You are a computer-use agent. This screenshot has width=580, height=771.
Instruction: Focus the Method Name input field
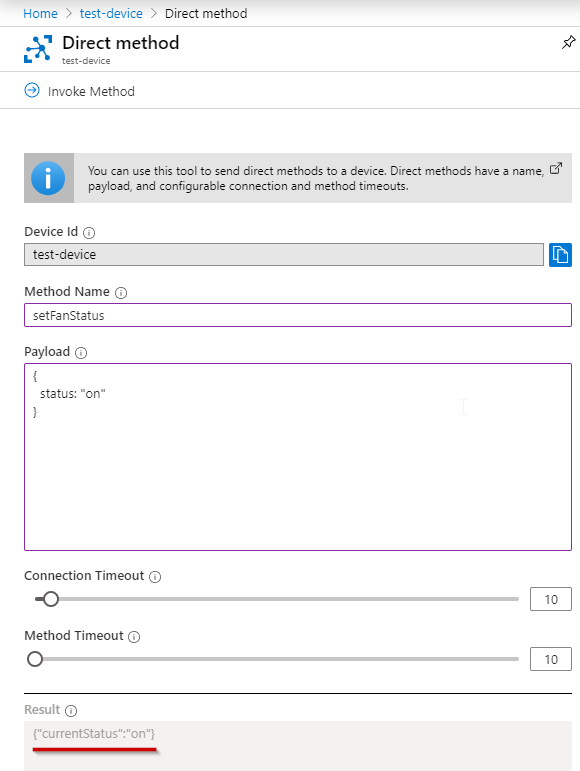tap(298, 315)
